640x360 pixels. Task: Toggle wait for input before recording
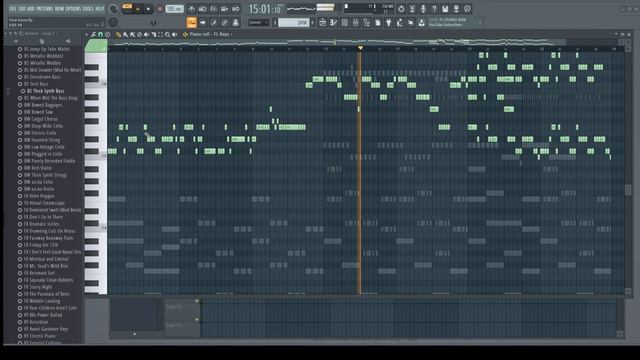pyautogui.click(x=202, y=9)
